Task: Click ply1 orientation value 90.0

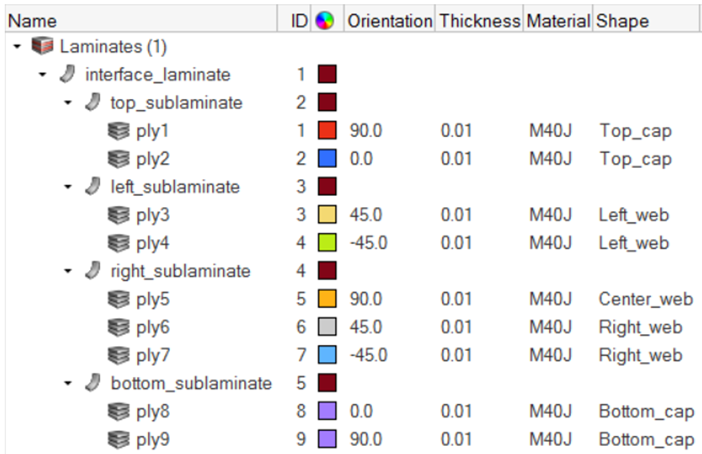Action: click(x=366, y=131)
